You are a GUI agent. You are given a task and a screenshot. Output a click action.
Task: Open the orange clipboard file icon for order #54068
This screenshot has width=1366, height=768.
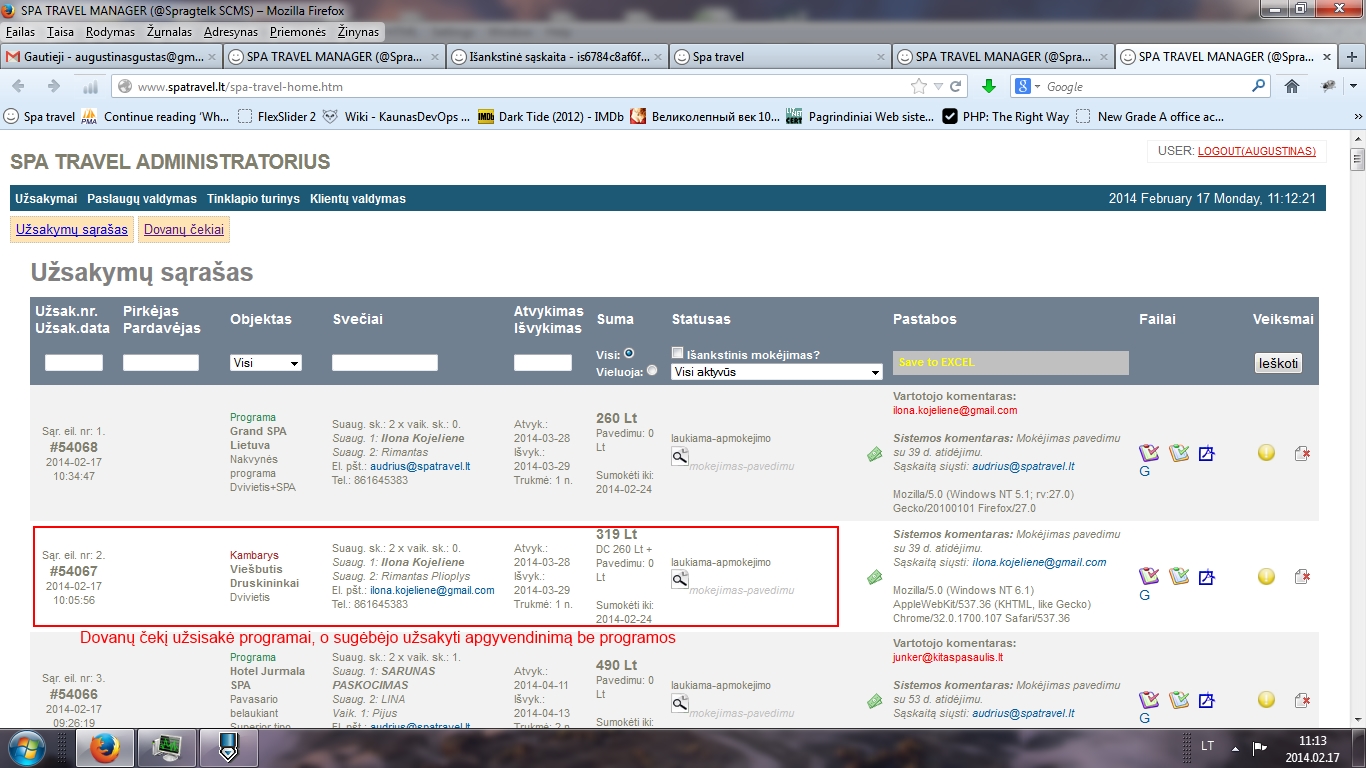coord(1179,453)
